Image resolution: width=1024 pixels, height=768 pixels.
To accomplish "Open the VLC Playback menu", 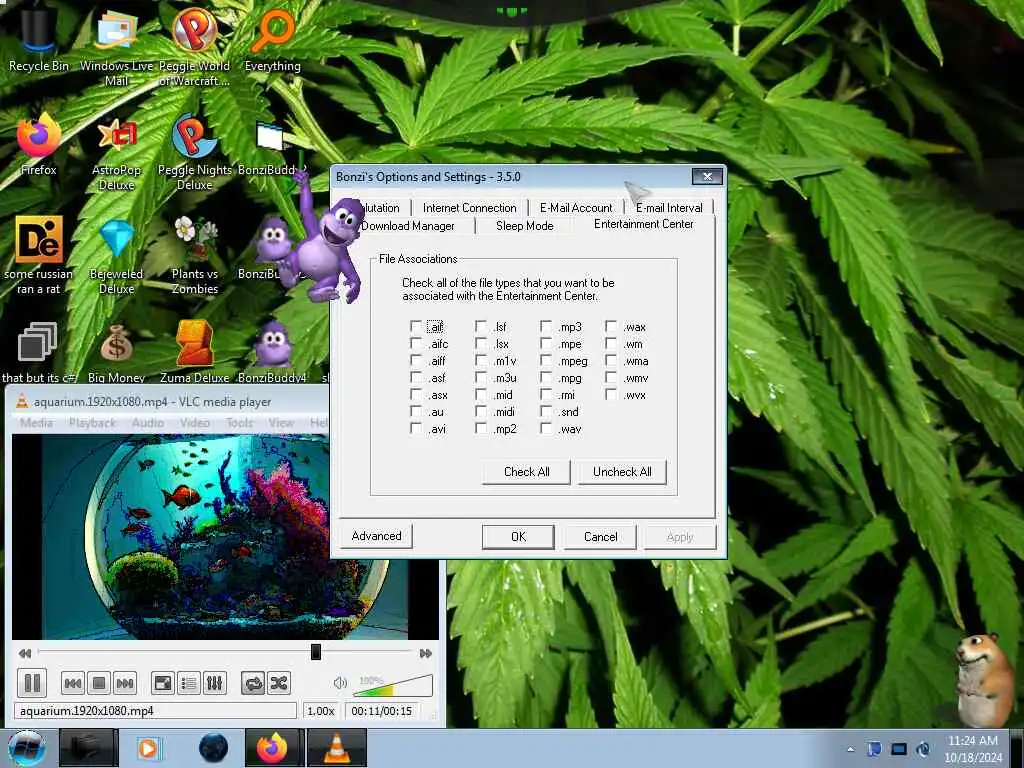I will click(92, 423).
